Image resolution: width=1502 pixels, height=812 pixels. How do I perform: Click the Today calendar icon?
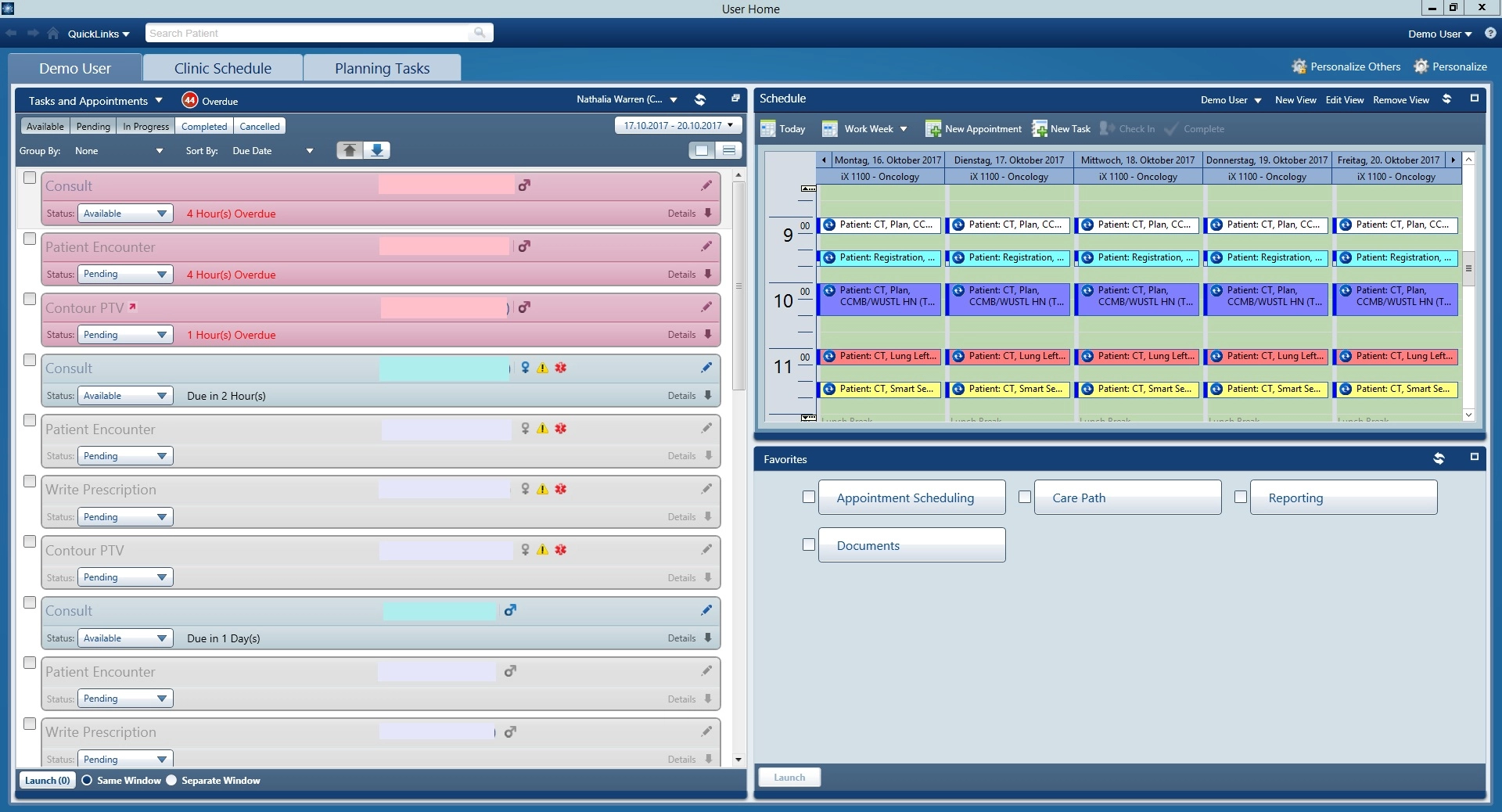(x=768, y=129)
